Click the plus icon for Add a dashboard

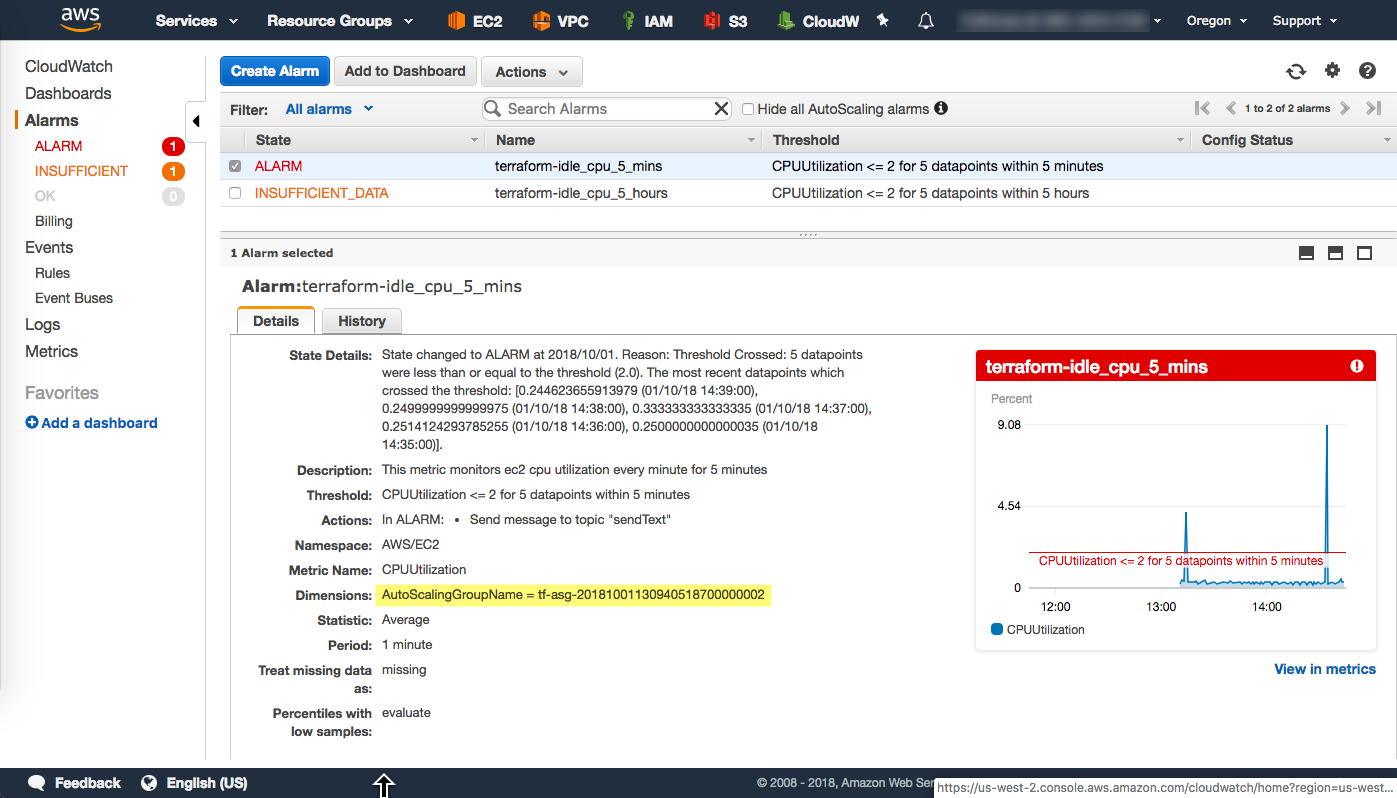(x=32, y=423)
